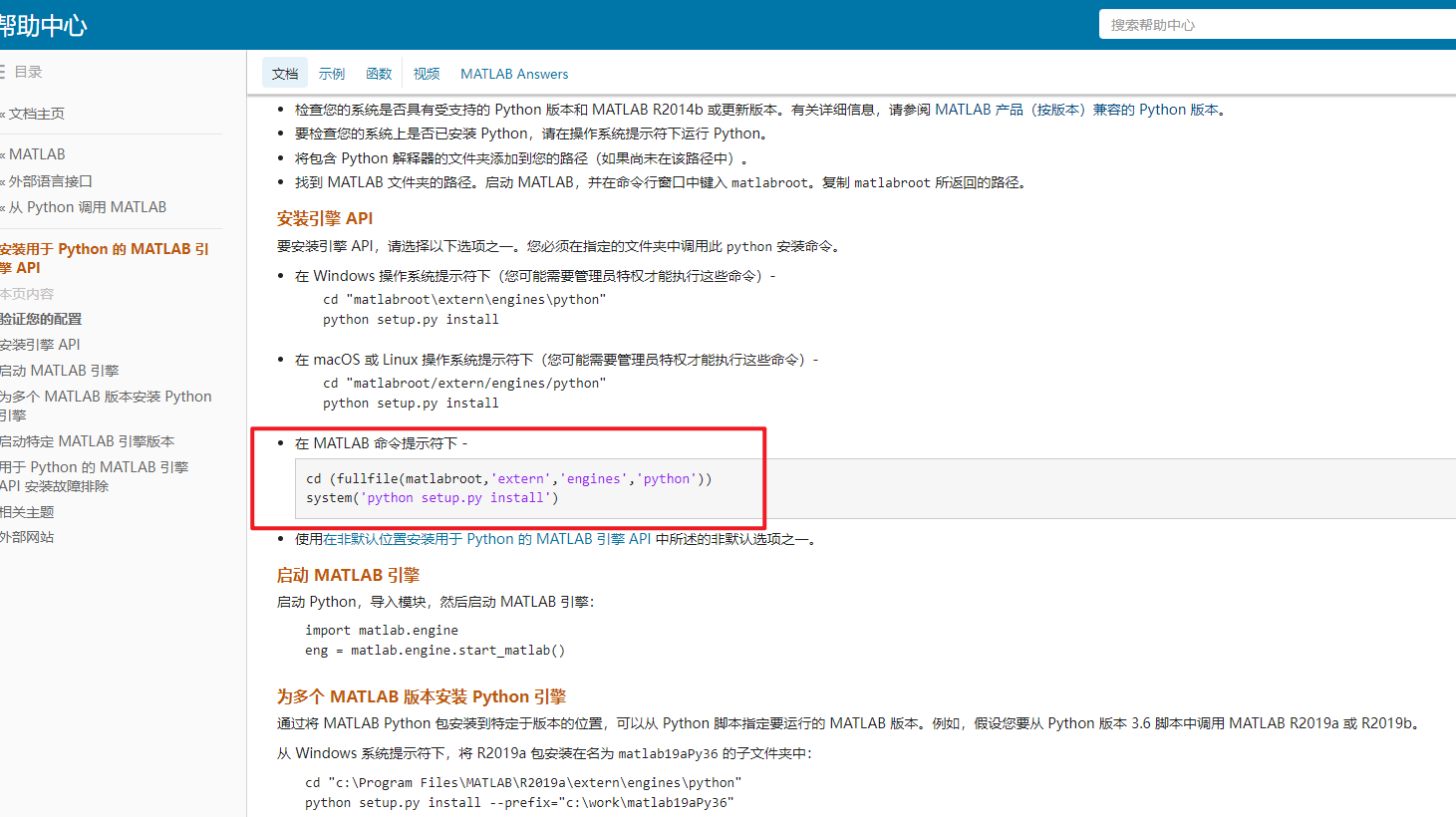
Task: Jump to 相关主题 in sidebar
Action: pos(27,512)
